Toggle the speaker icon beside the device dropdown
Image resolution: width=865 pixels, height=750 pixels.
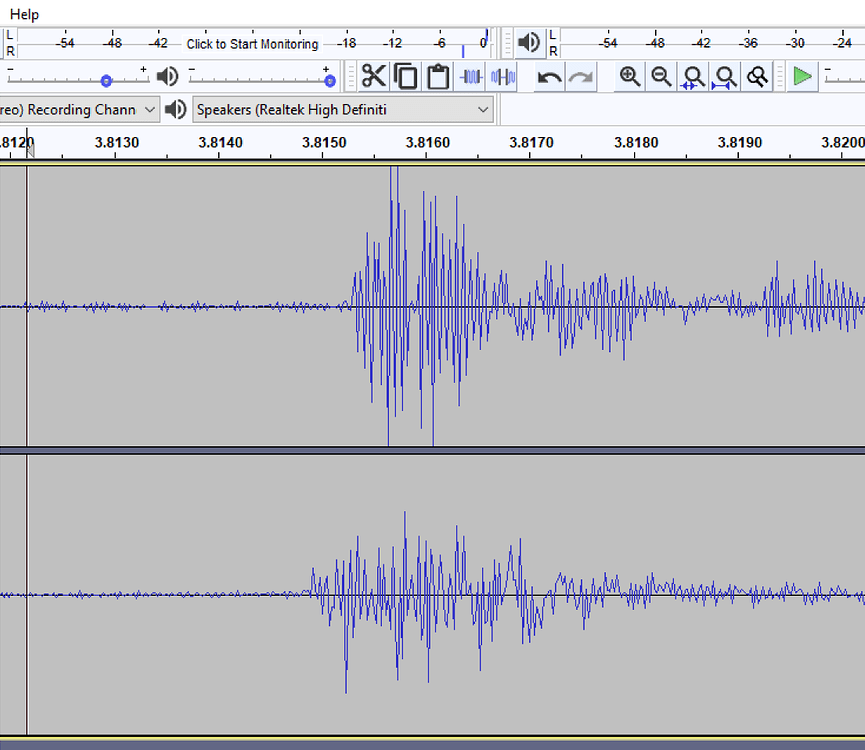(175, 110)
